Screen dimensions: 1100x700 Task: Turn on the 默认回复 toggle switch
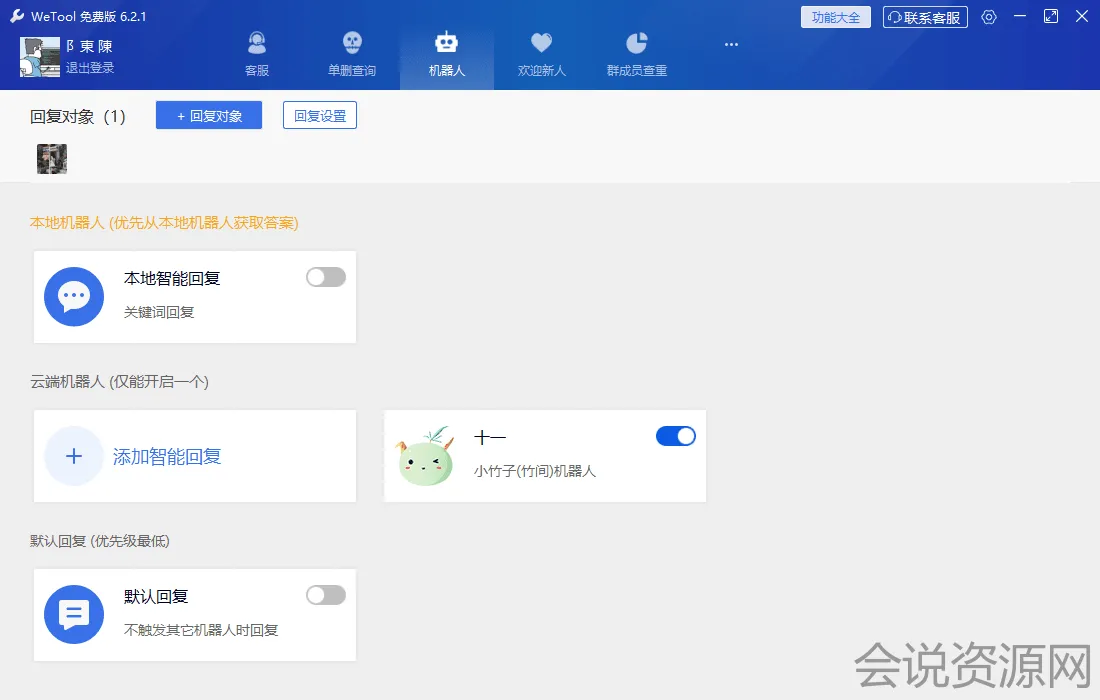(326, 595)
